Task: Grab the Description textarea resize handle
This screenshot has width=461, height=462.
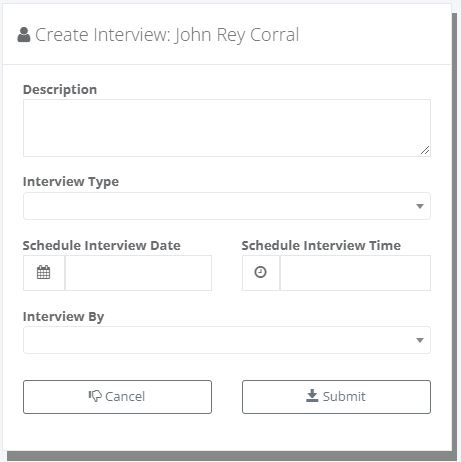Action: point(425,150)
